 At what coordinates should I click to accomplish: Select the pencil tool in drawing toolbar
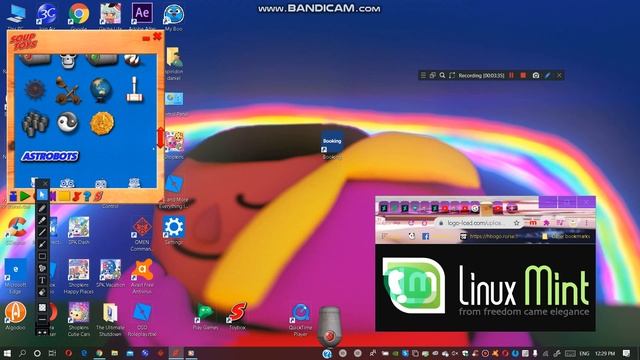click(42, 208)
